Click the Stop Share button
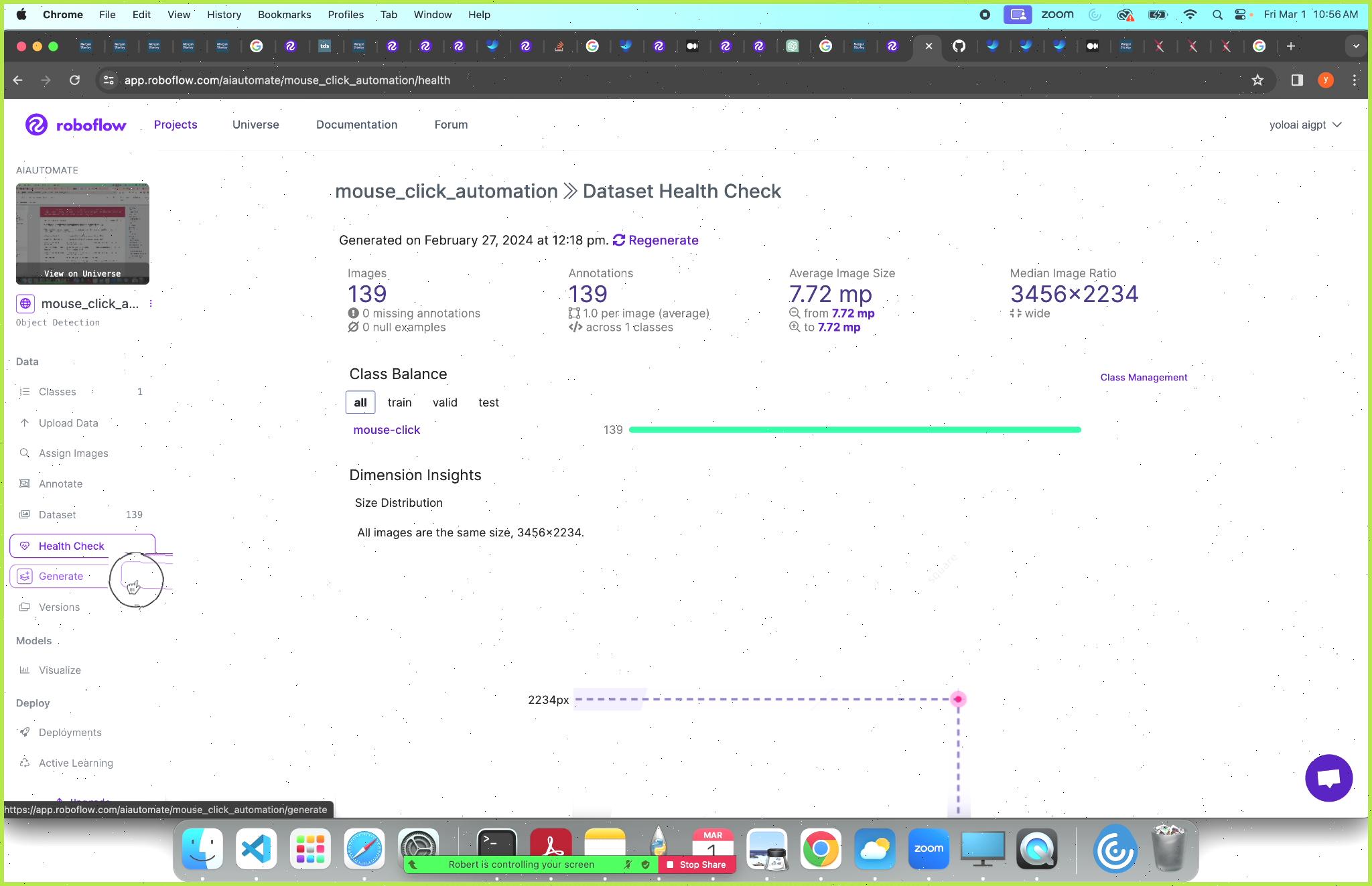The width and height of the screenshot is (1372, 886). [697, 865]
